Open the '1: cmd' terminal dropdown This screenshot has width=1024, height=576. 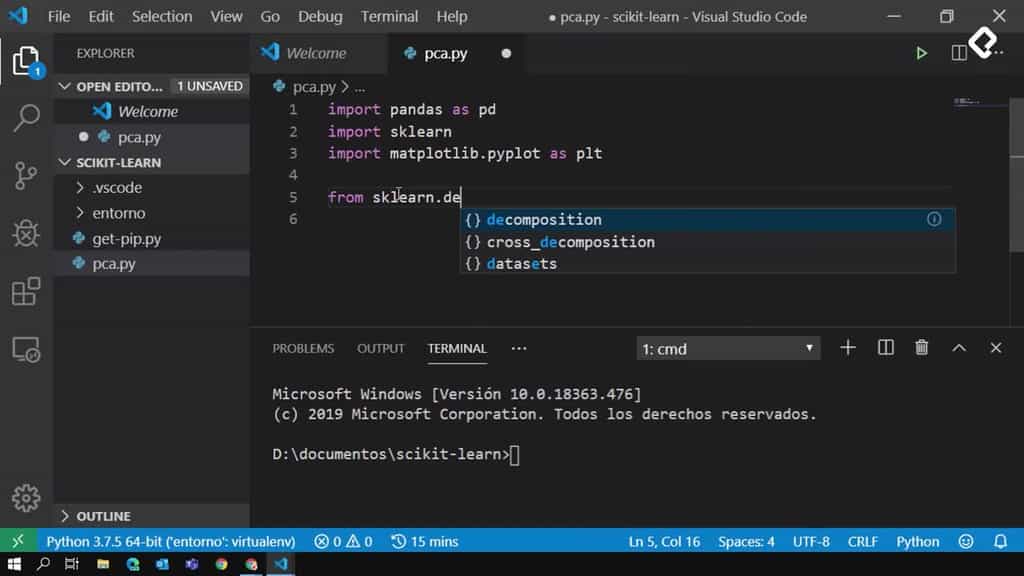tap(727, 347)
